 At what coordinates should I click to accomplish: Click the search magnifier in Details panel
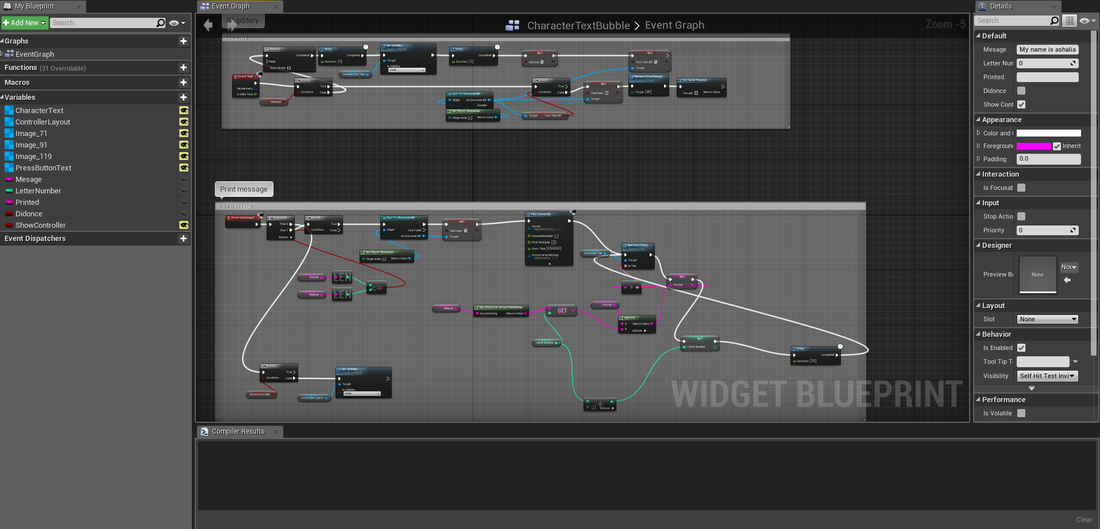tap(1054, 21)
